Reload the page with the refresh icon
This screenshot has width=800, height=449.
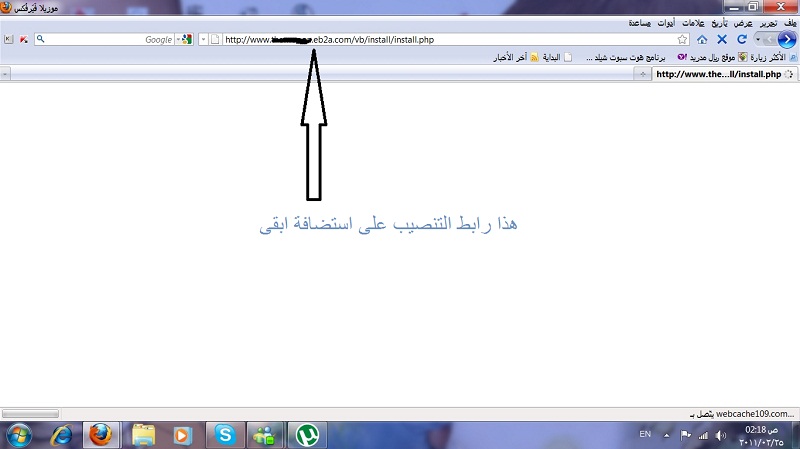coord(741,39)
